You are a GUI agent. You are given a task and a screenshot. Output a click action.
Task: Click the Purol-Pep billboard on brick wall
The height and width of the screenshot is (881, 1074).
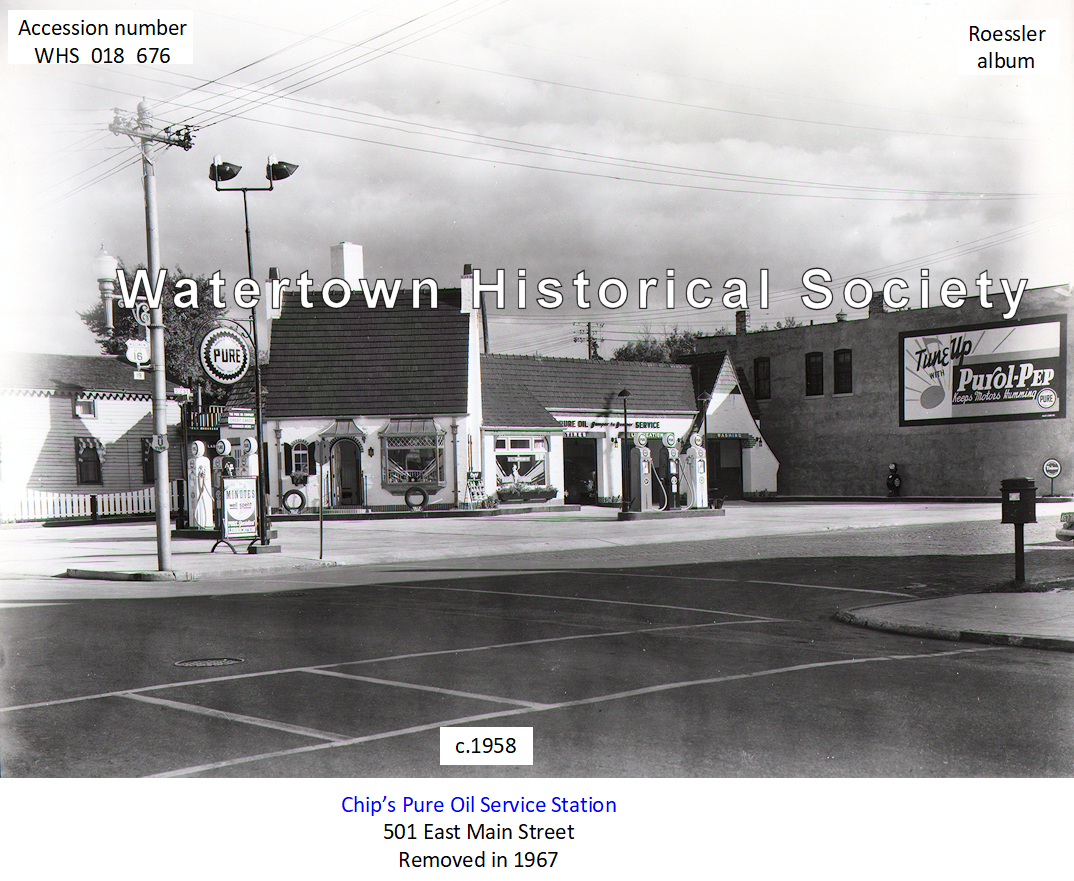click(x=981, y=371)
